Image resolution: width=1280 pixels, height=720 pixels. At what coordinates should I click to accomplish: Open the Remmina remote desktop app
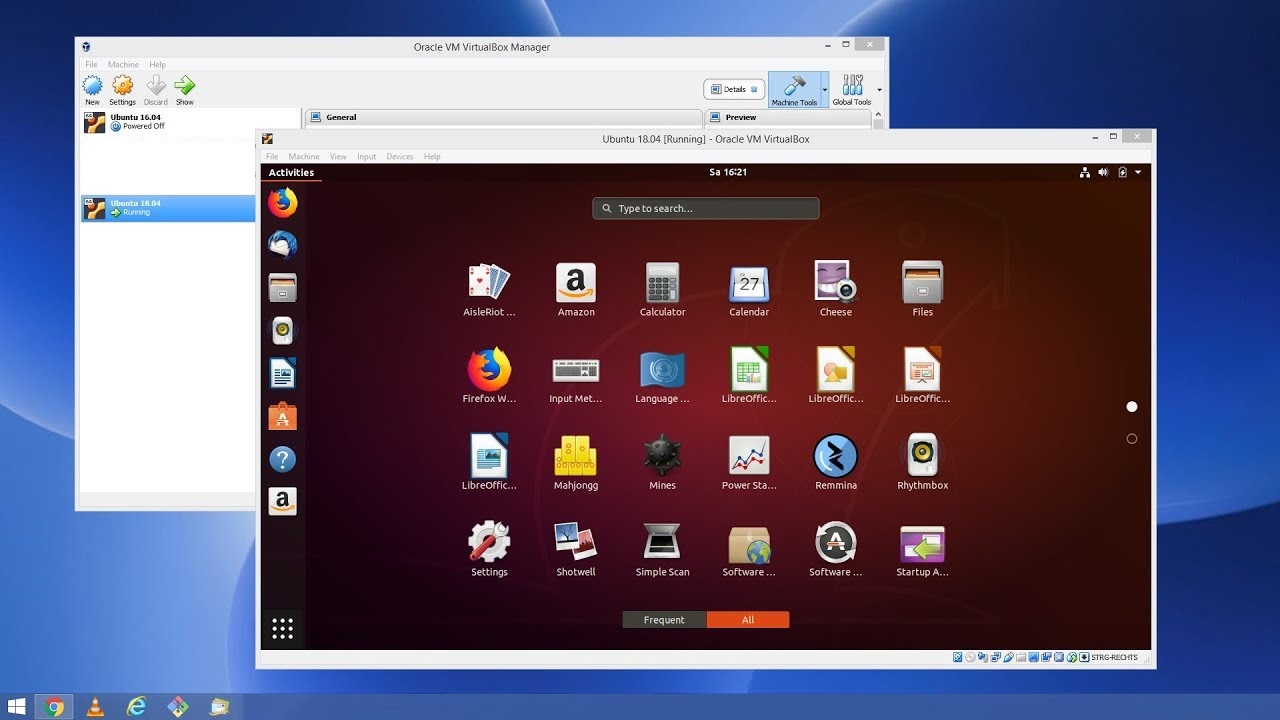[x=835, y=457]
